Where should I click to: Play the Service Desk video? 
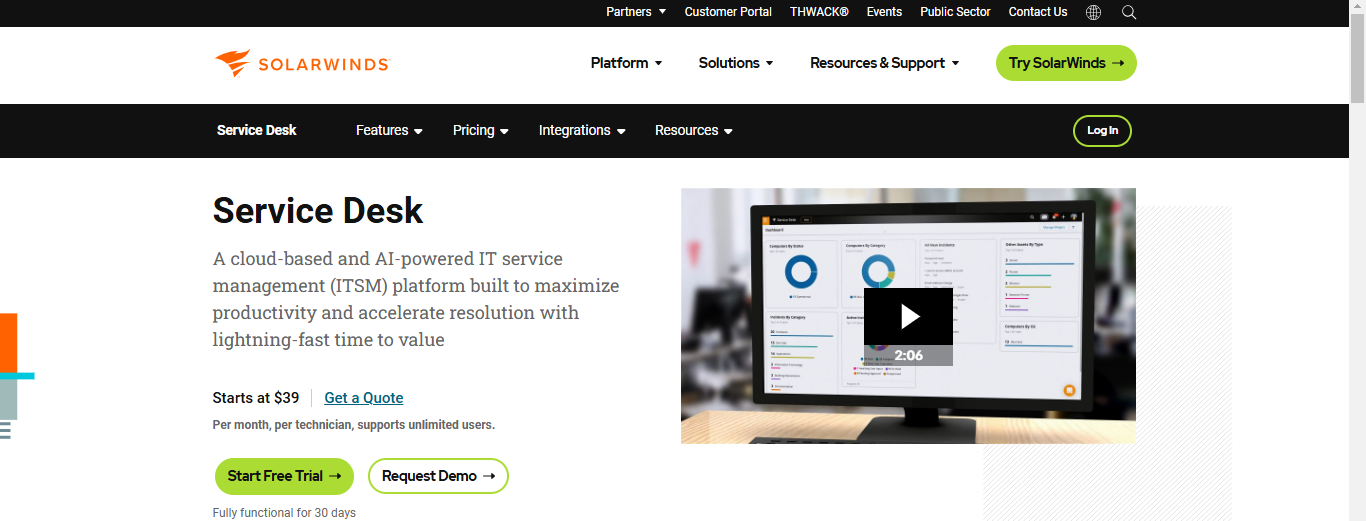point(908,316)
